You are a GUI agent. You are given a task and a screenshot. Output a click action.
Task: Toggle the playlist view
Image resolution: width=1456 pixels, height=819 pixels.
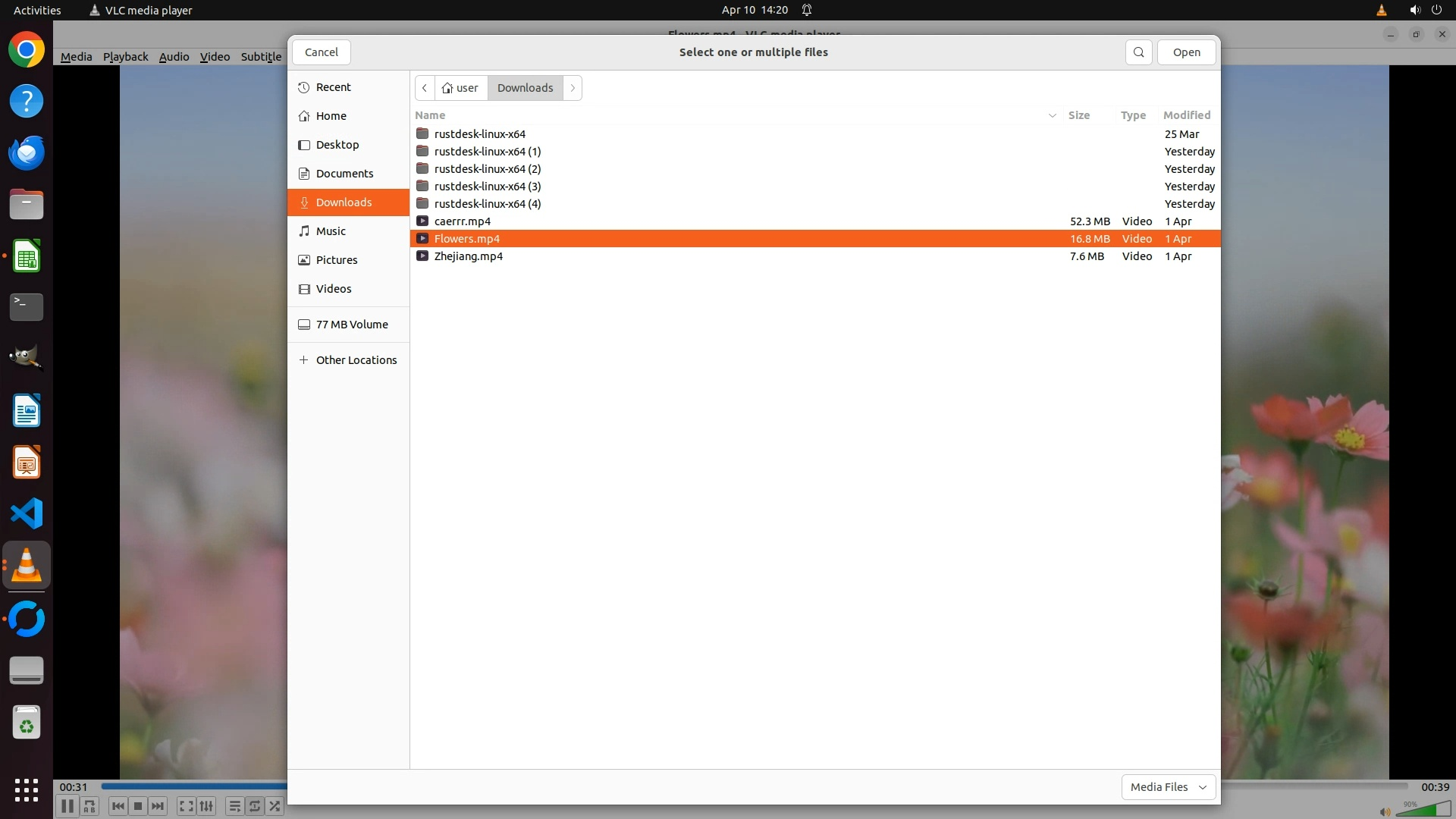click(234, 806)
